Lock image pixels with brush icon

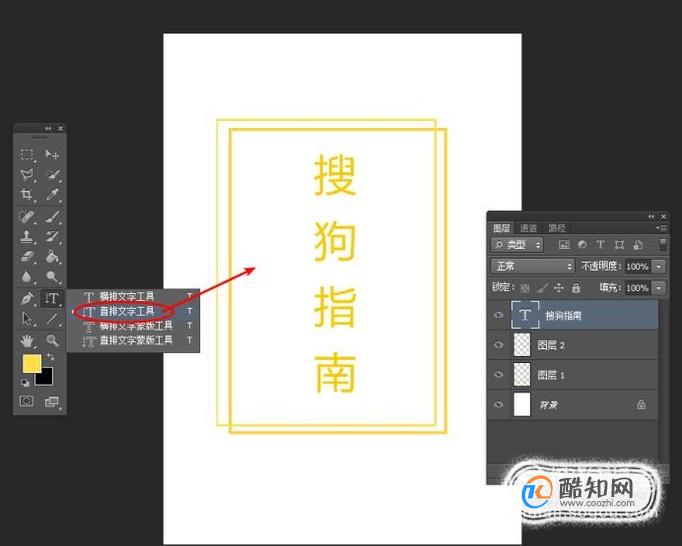click(542, 288)
